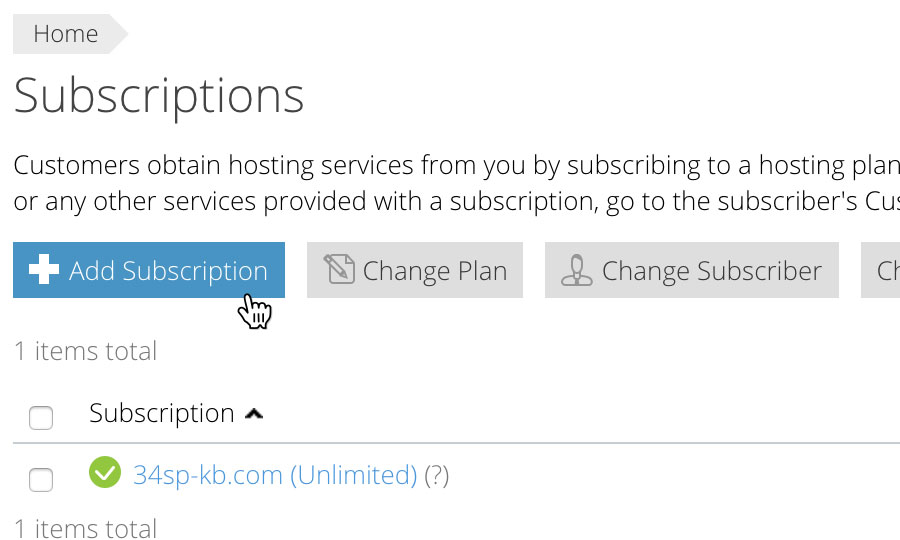Screen dimensions: 900x540
Task: Click the 'Customers obtain hosting services' description line
Action: coord(456,165)
